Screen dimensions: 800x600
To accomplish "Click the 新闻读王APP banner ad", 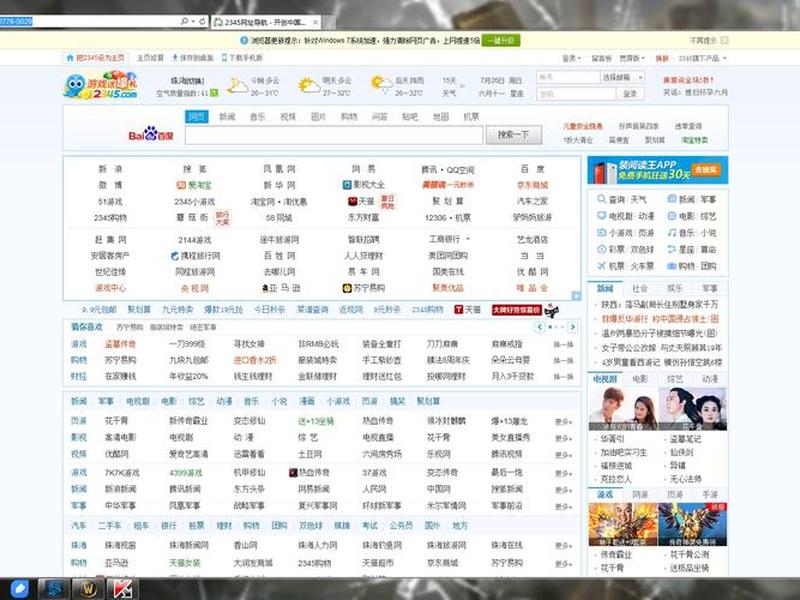I will (x=658, y=170).
